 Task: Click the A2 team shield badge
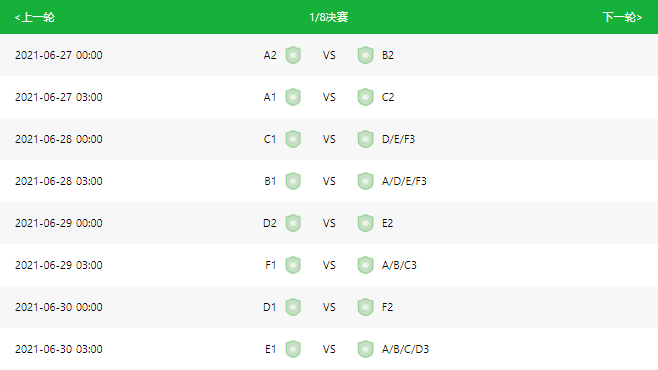click(293, 55)
